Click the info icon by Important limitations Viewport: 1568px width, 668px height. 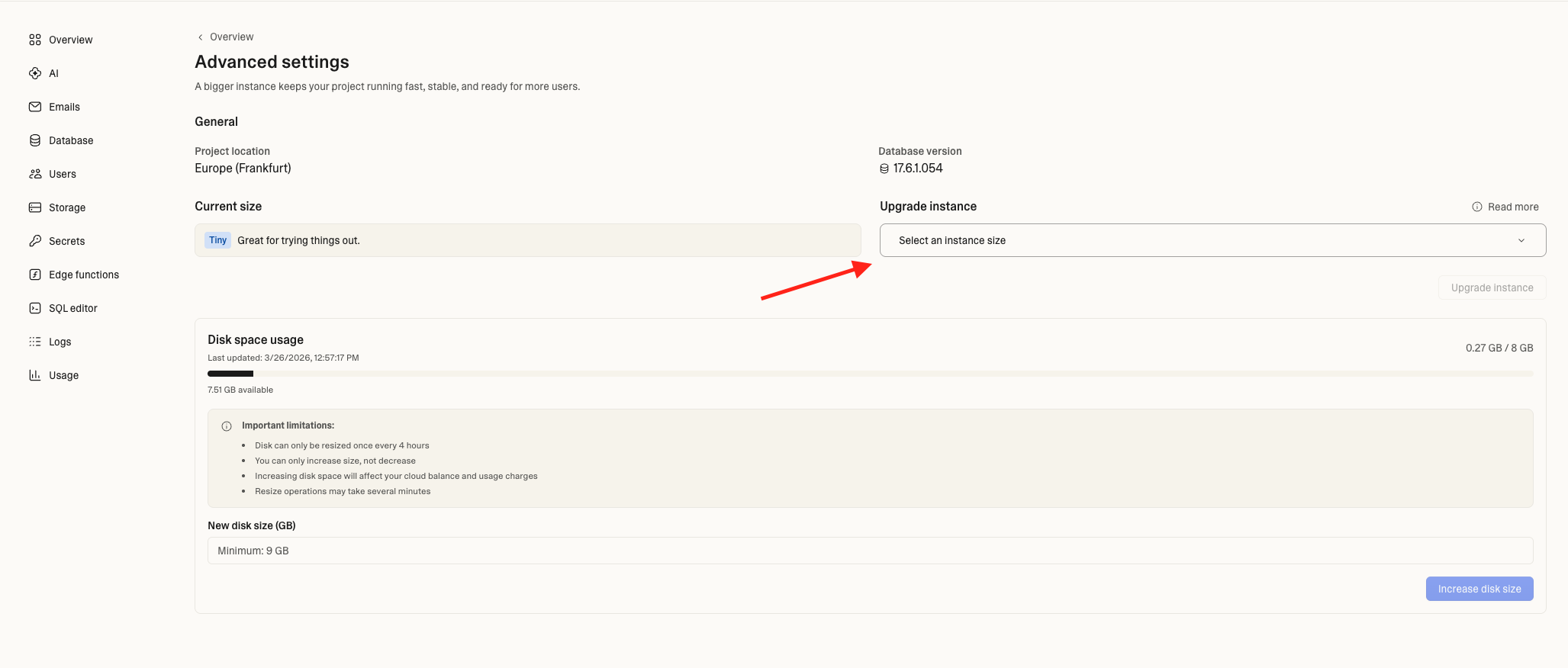[x=227, y=426]
